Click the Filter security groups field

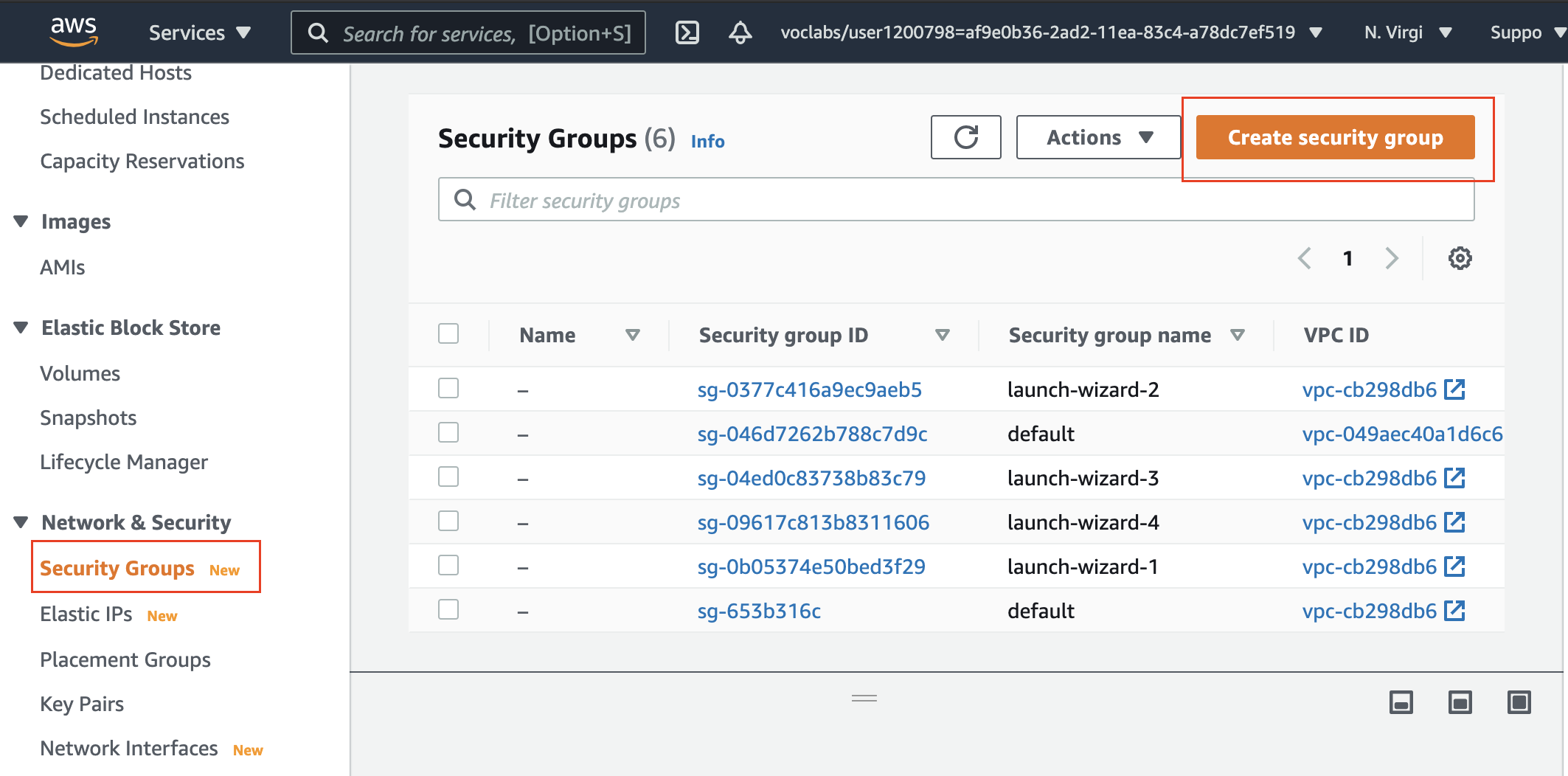pyautogui.click(x=811, y=199)
